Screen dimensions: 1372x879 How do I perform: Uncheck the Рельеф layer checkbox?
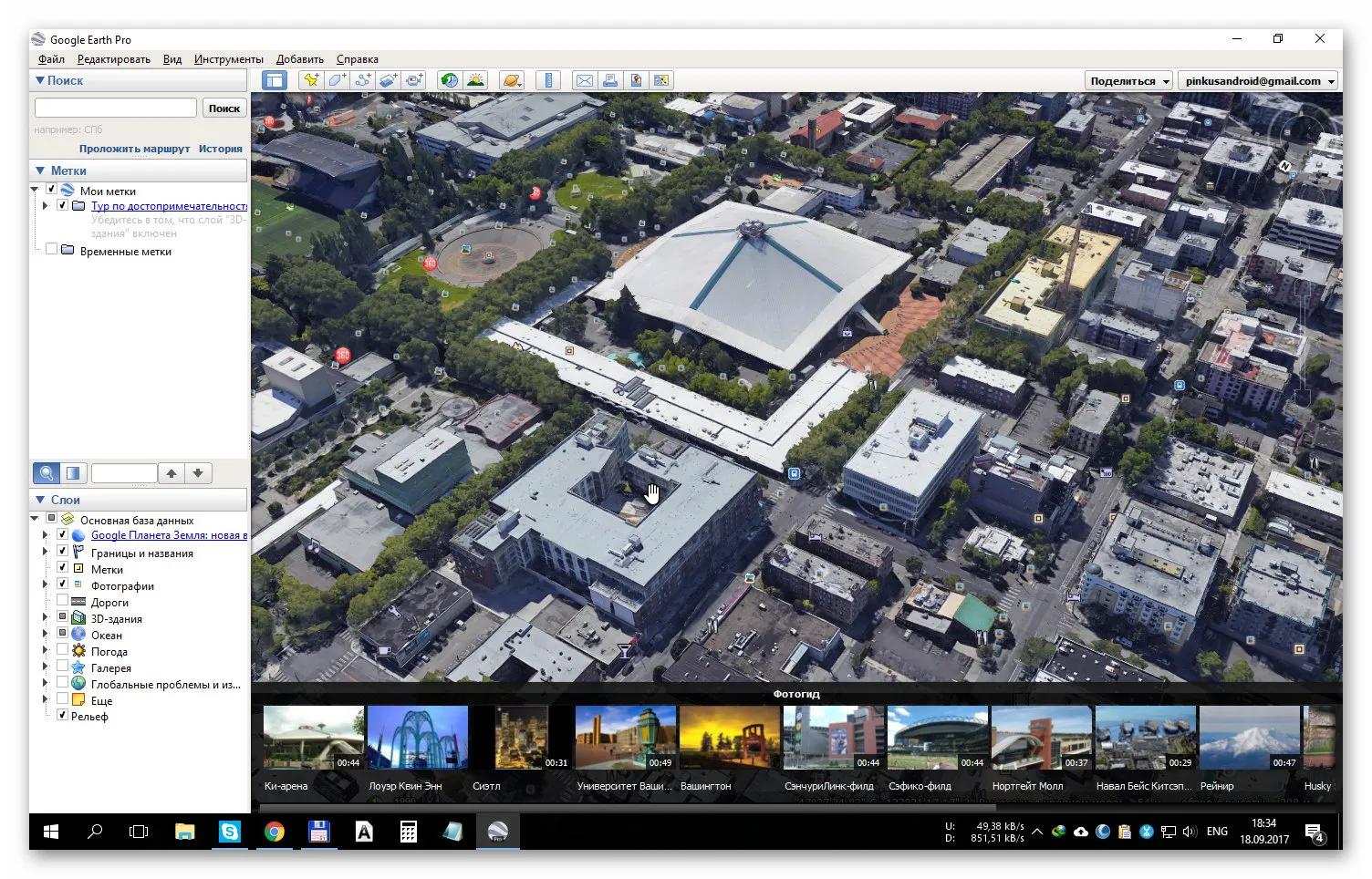click(62, 715)
